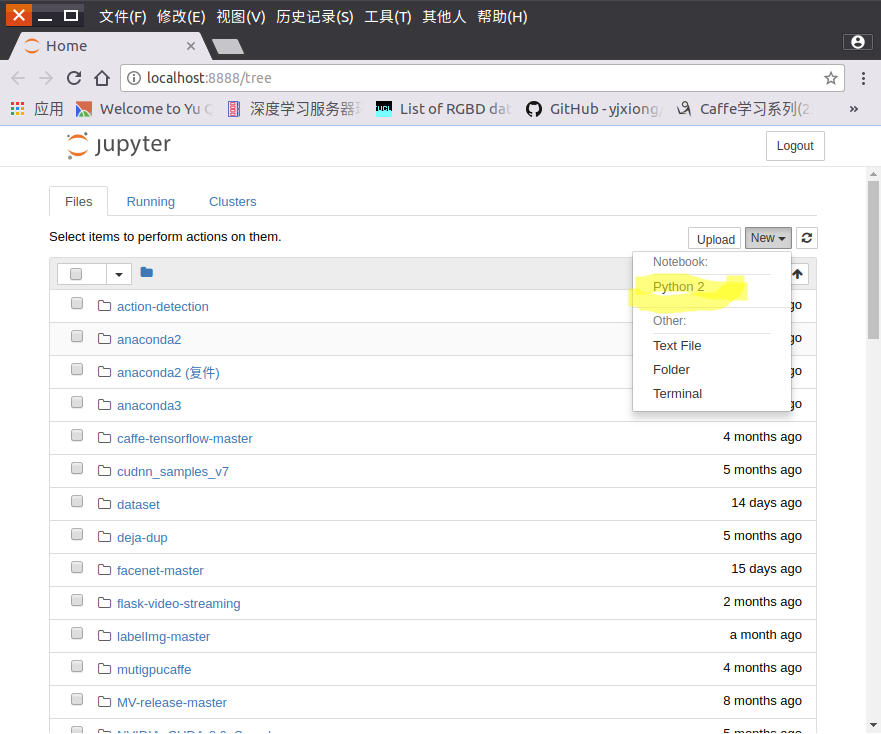
Task: Select the Files tab
Action: coord(79,202)
